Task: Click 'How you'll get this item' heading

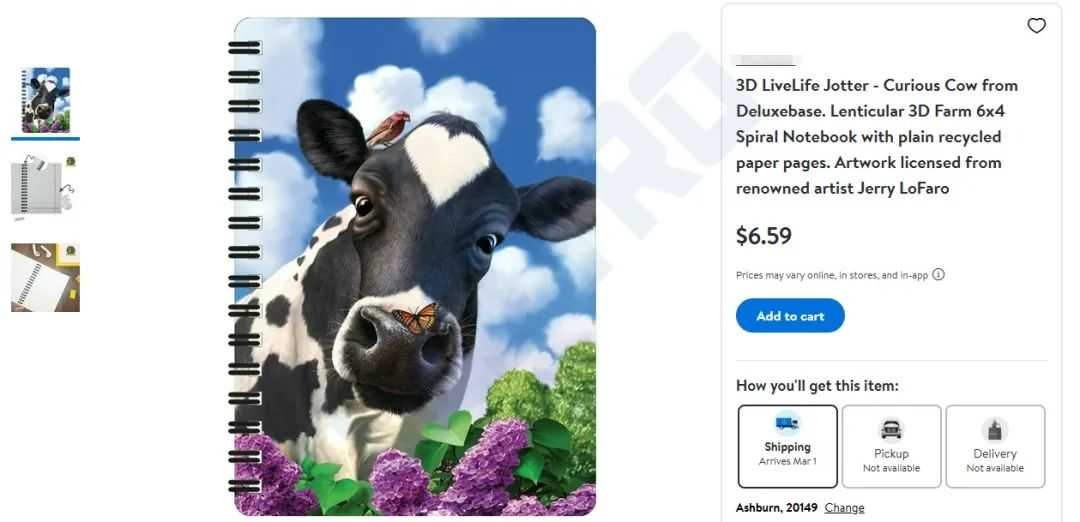Action: tap(817, 386)
